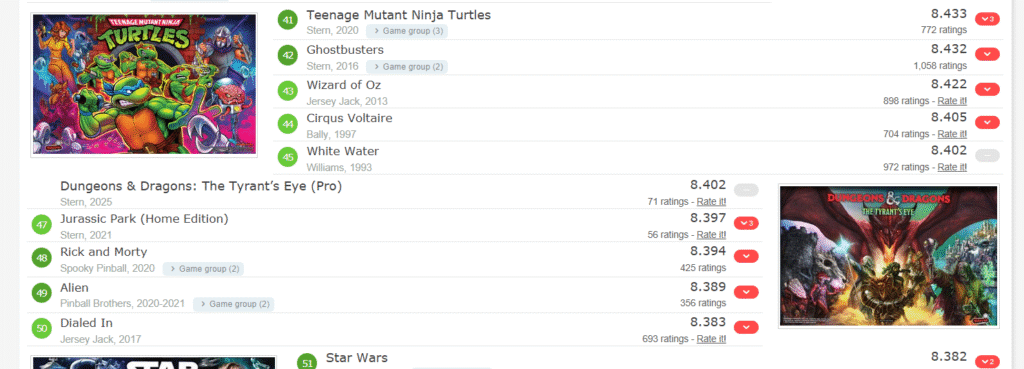Click the red down-2 indicator for Star Wars
This screenshot has width=1024, height=369.
987,362
